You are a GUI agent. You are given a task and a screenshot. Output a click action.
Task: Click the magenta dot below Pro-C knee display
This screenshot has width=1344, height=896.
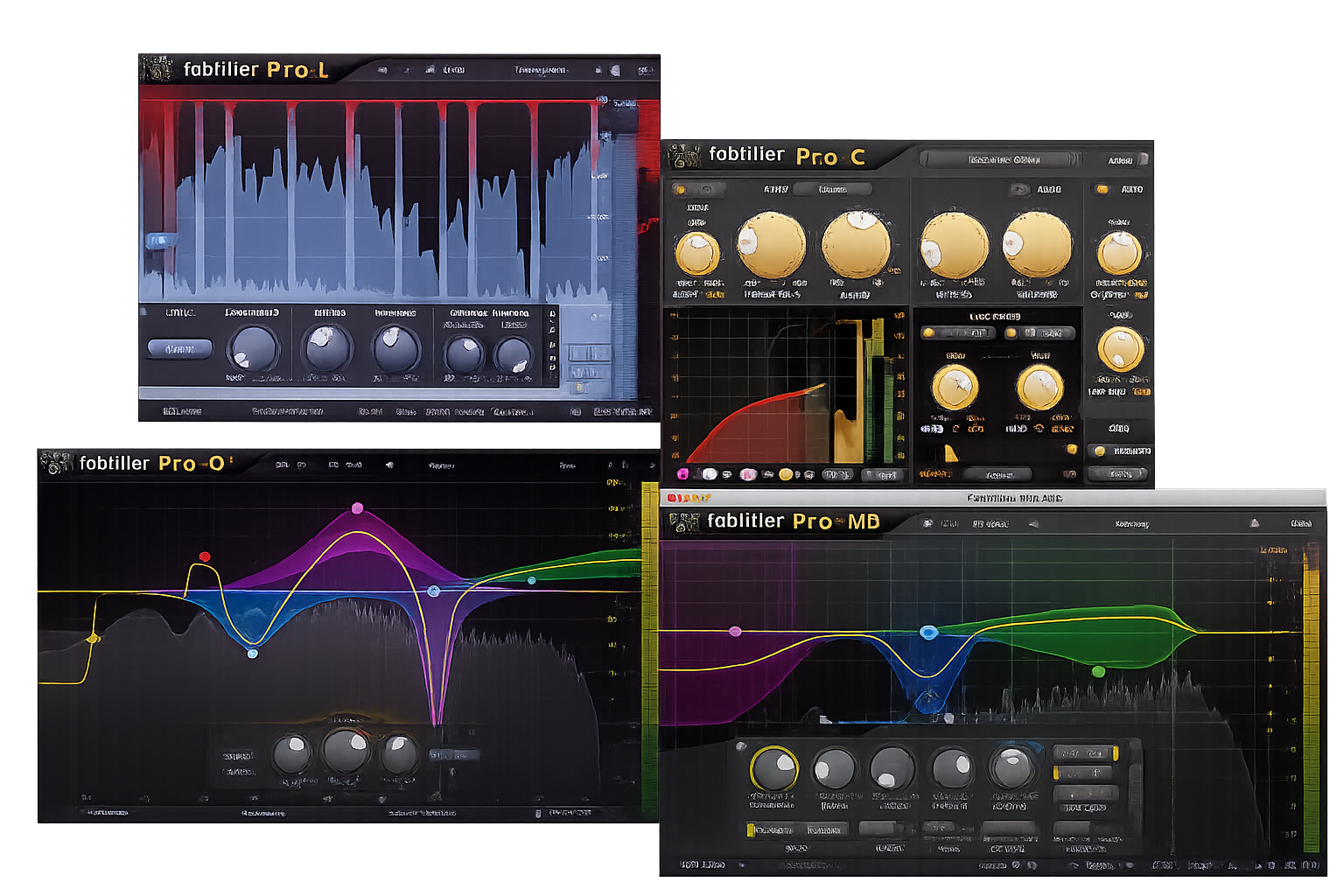click(683, 474)
